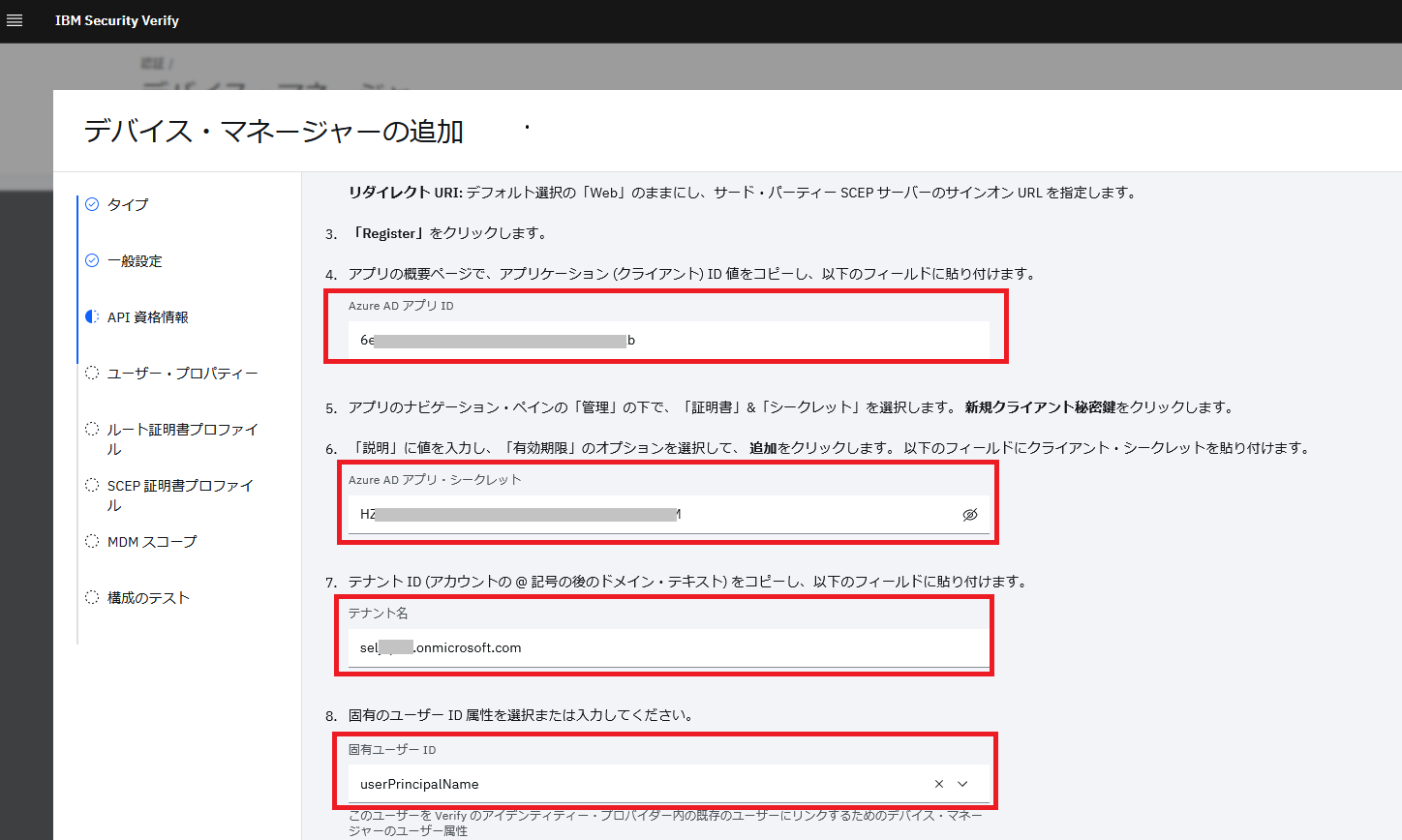Open the ルート証明書プロファイル step
Image resolution: width=1402 pixels, height=840 pixels.
click(183, 438)
